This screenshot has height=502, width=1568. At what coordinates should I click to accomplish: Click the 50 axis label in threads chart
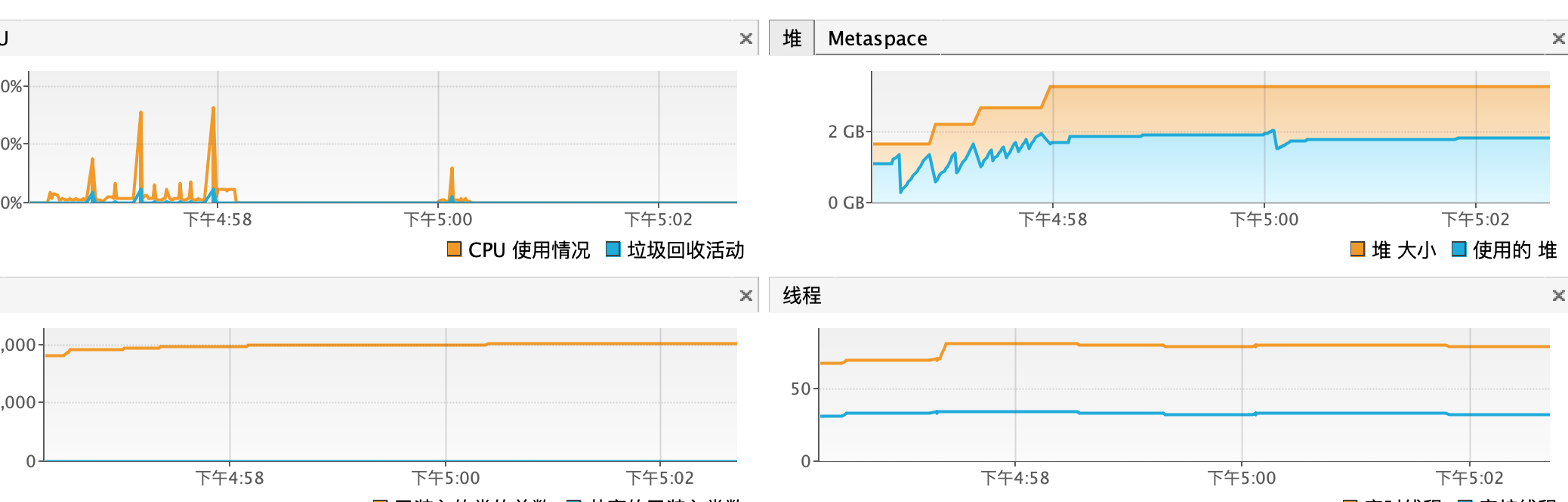[x=800, y=389]
